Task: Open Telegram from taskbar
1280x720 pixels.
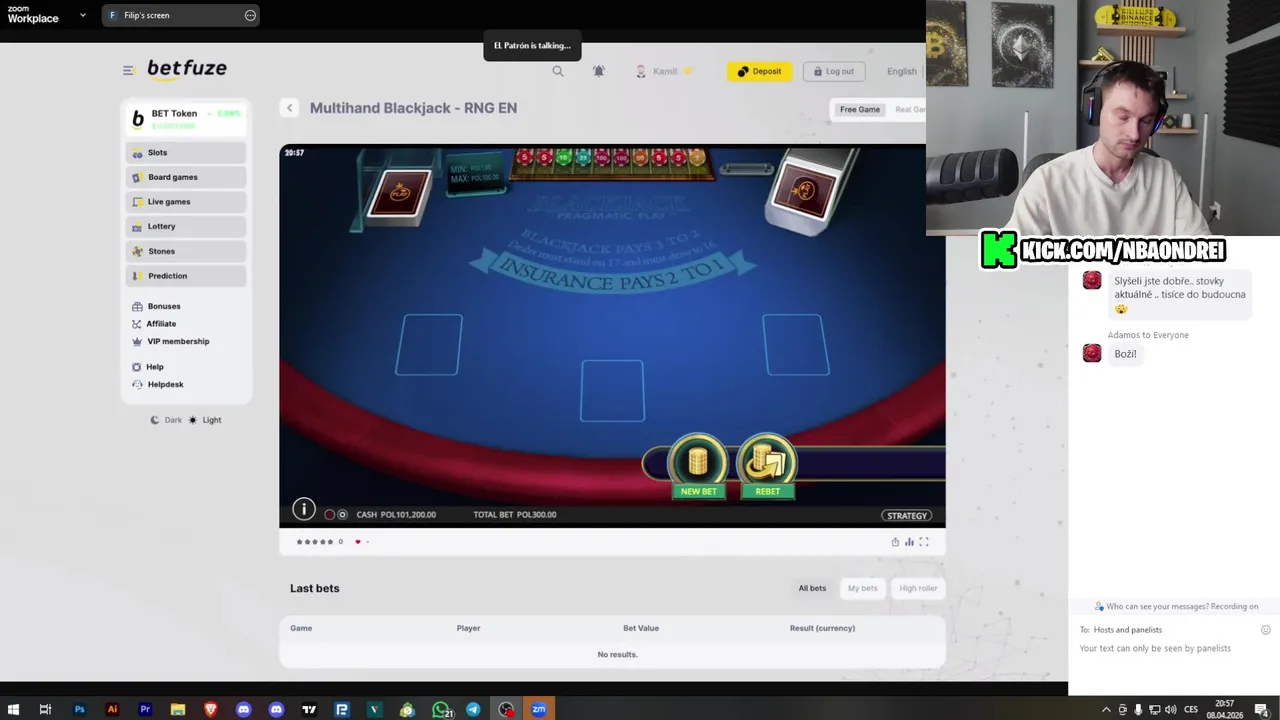Action: click(473, 710)
